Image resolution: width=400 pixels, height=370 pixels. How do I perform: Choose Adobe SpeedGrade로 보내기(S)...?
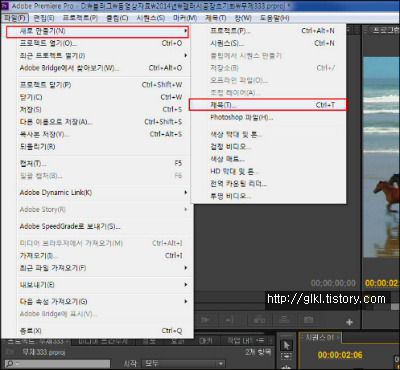(103, 226)
